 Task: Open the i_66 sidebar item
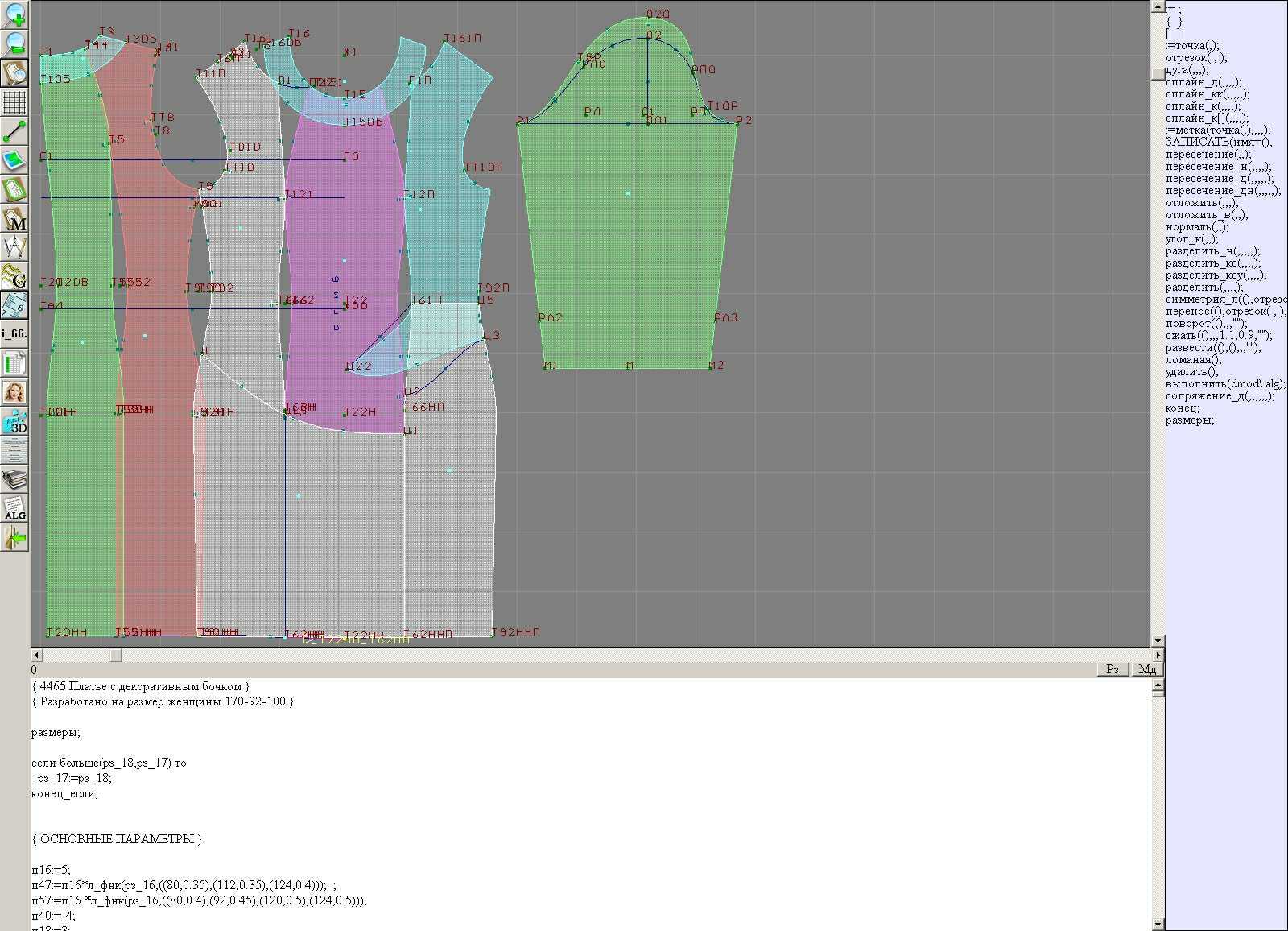[14, 333]
